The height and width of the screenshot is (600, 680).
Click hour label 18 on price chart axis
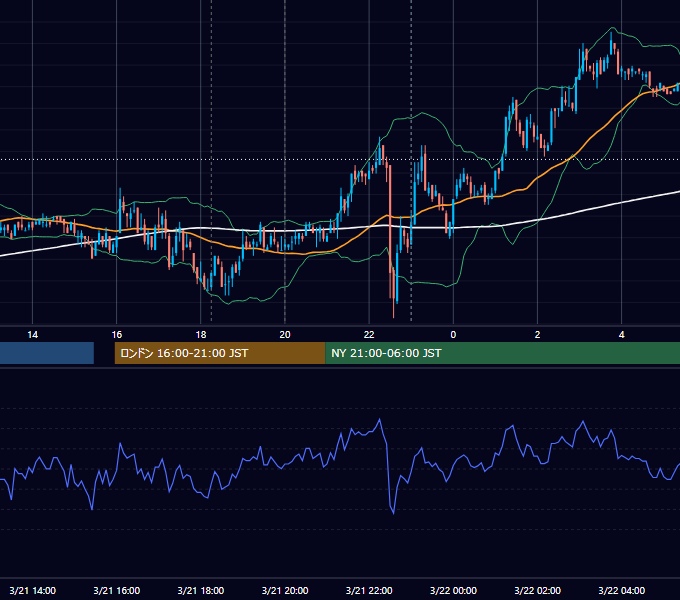point(201,335)
